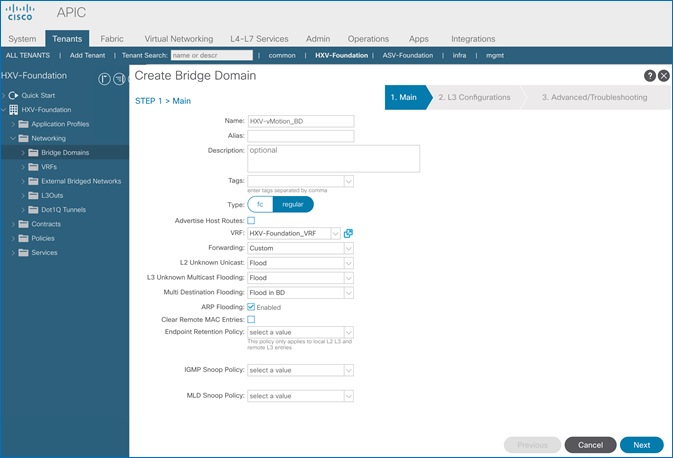
Task: Click the HXV-Foundation tenant grid icon
Action: click(x=13, y=109)
